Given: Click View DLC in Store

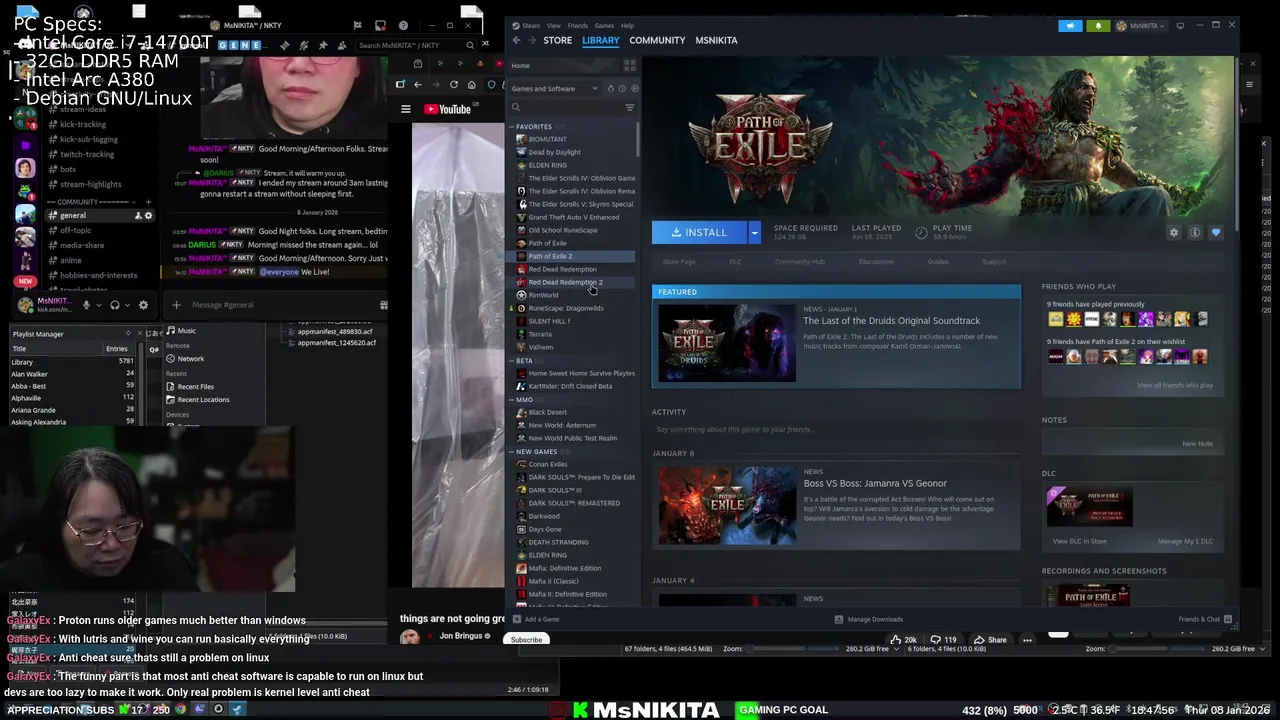Looking at the screenshot, I should (1079, 541).
